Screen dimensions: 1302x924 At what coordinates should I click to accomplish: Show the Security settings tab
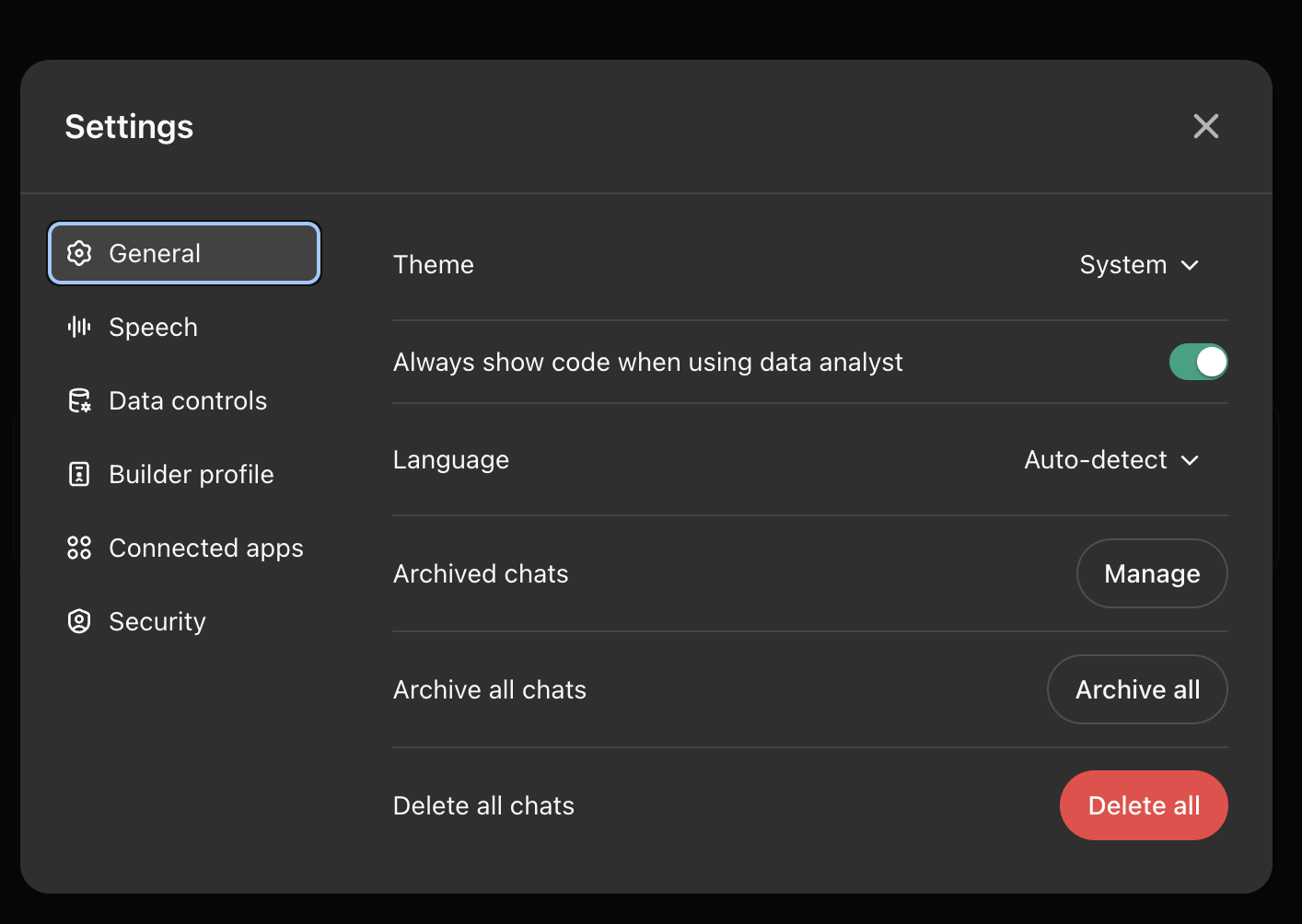pyautogui.click(x=157, y=621)
